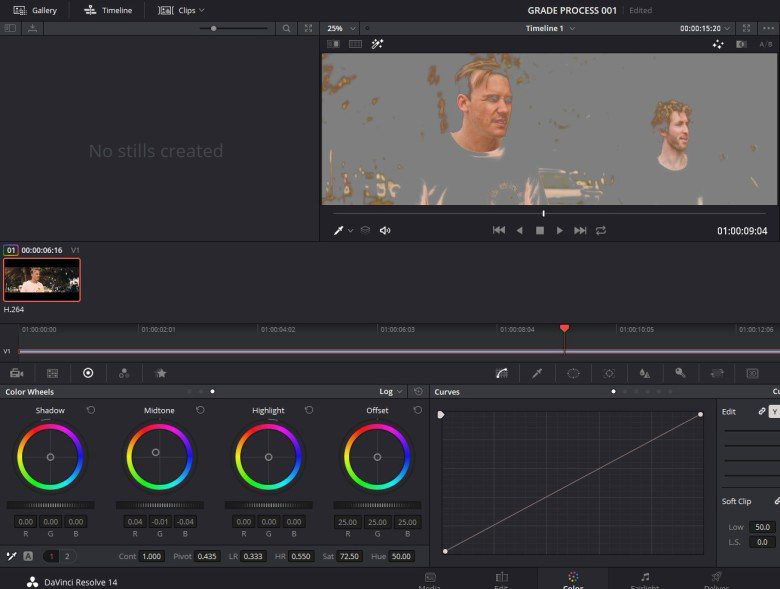Click the Midtone color wheel
The height and width of the screenshot is (589, 780).
pos(159,457)
